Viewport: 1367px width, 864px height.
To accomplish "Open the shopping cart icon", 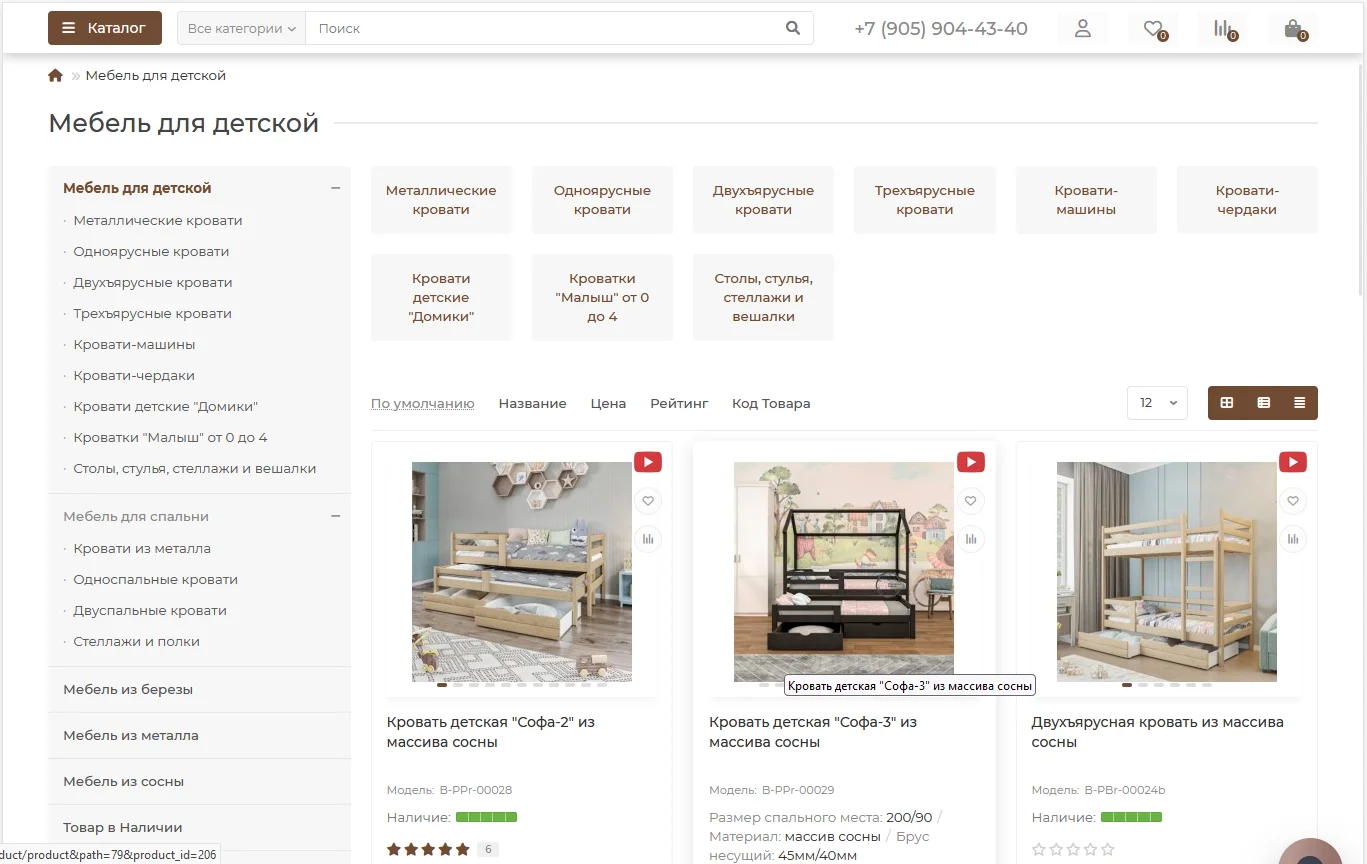I will click(1293, 29).
